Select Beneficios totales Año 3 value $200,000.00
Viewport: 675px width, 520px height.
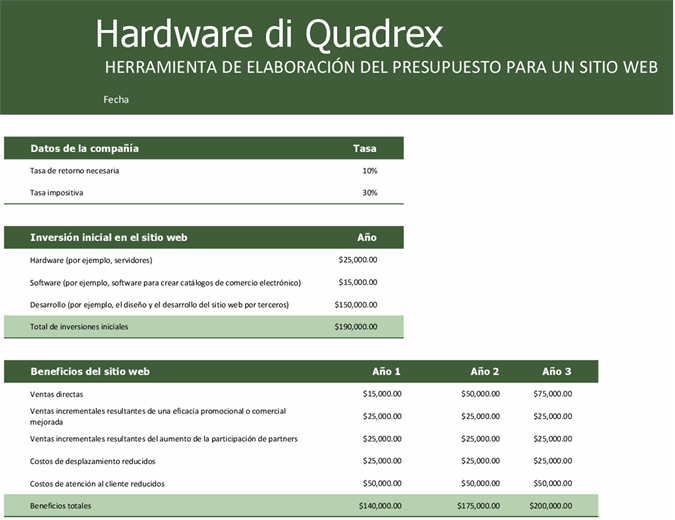[x=551, y=506]
